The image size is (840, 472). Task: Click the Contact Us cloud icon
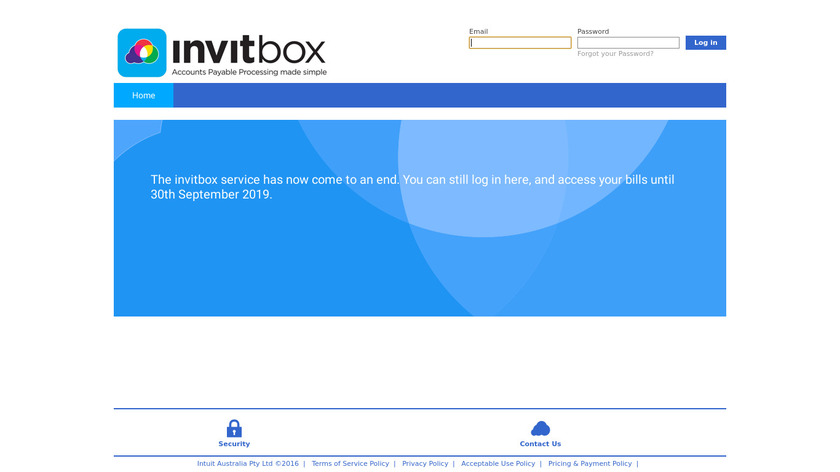pyautogui.click(x=540, y=428)
